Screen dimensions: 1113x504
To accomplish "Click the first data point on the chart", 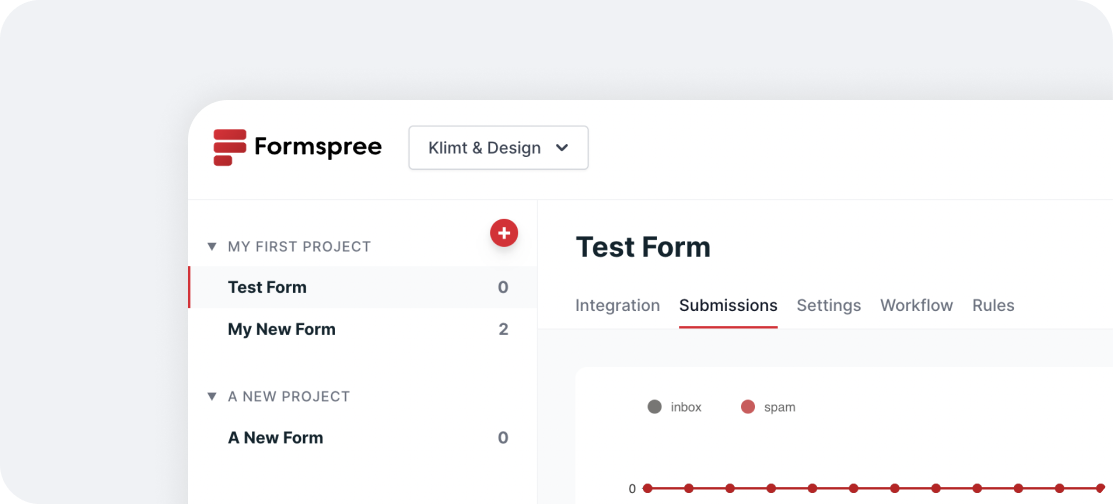I will point(648,488).
